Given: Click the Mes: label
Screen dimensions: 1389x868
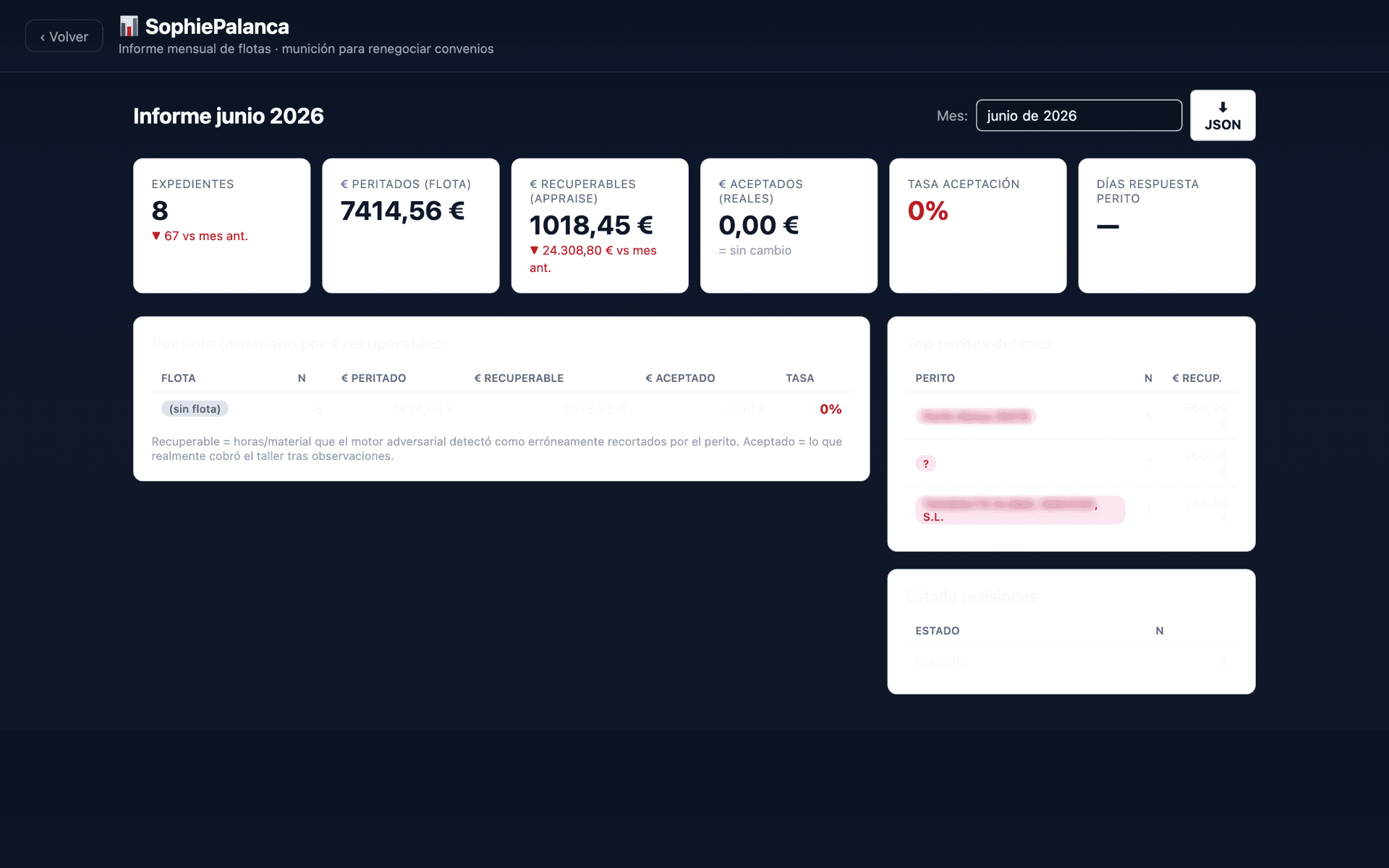Looking at the screenshot, I should pyautogui.click(x=952, y=116).
